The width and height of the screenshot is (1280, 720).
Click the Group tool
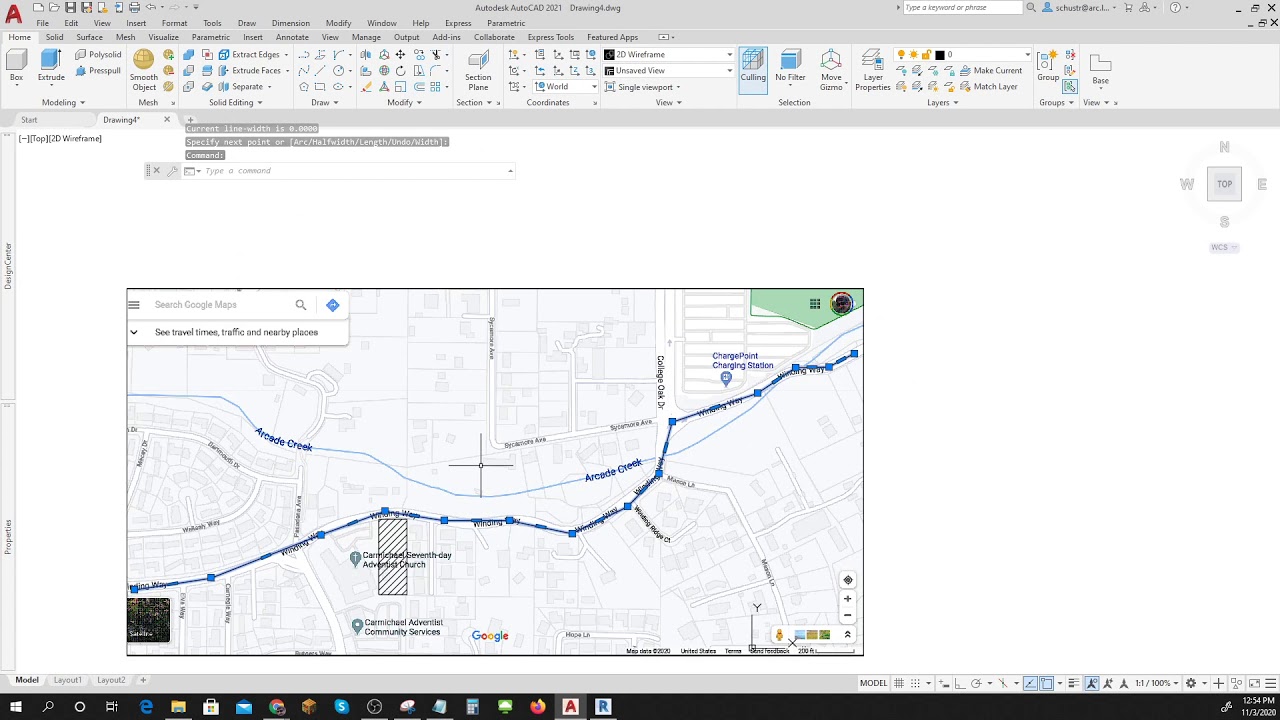pyautogui.click(x=1048, y=66)
